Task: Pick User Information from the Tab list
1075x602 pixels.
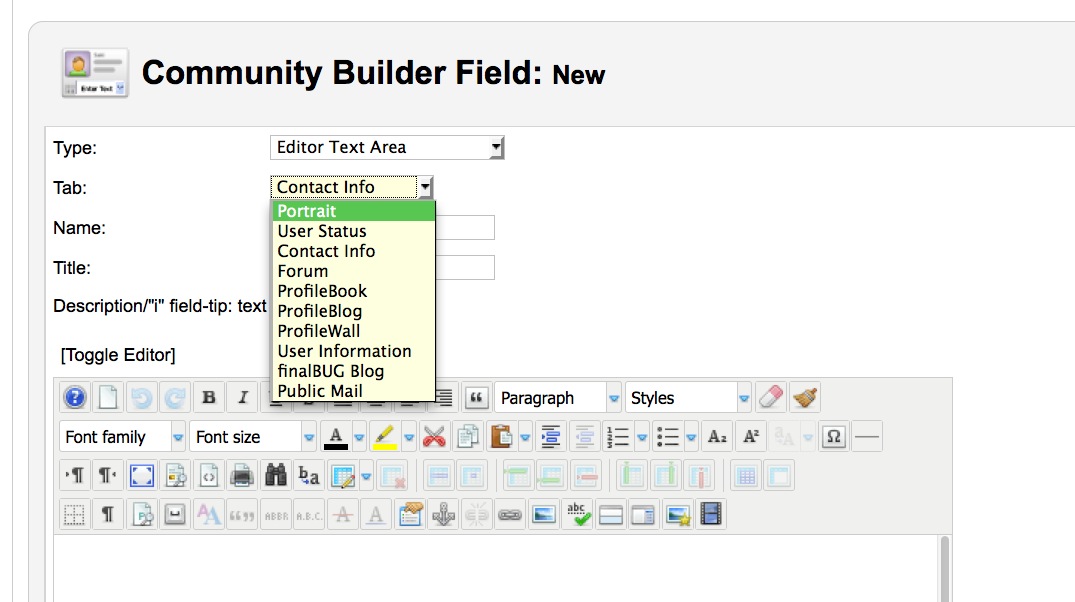Action: pyautogui.click(x=354, y=351)
